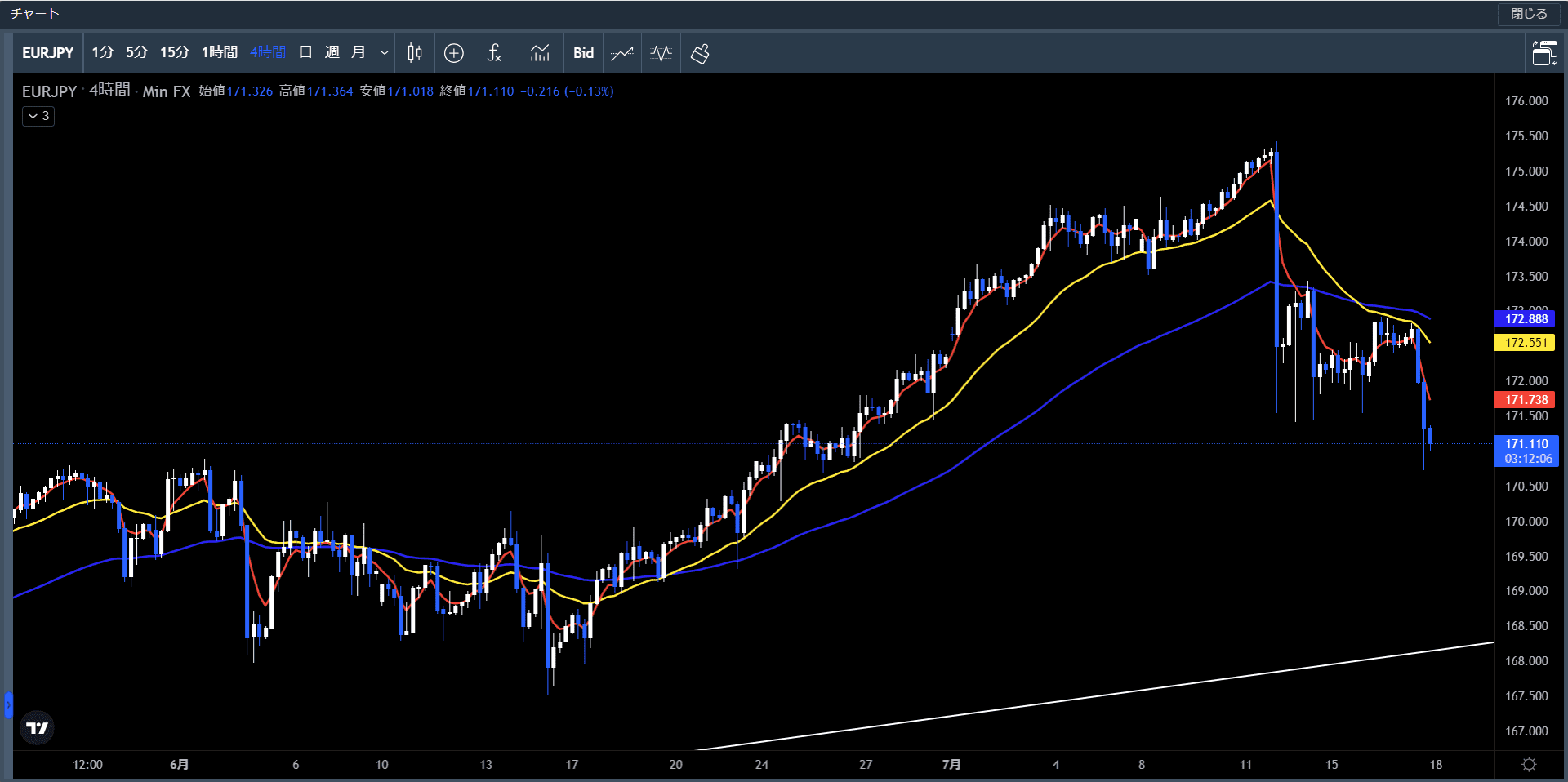Switch to the weekly 週 timeframe
Screen dimensions: 1568x782
tap(332, 53)
